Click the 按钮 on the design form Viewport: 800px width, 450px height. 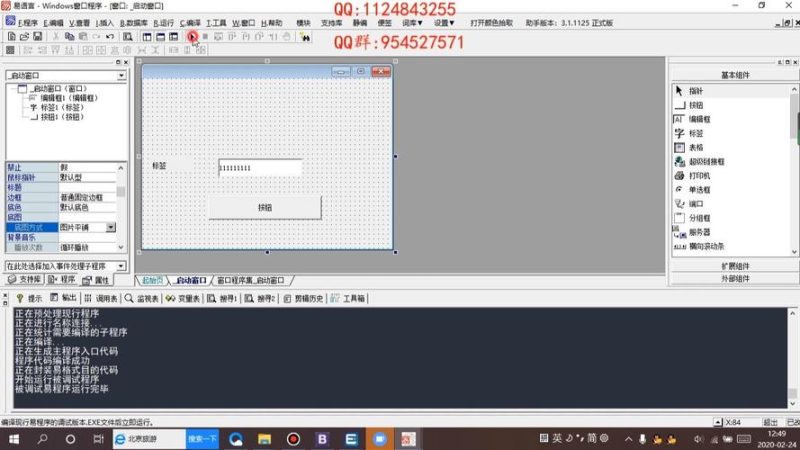(265, 208)
